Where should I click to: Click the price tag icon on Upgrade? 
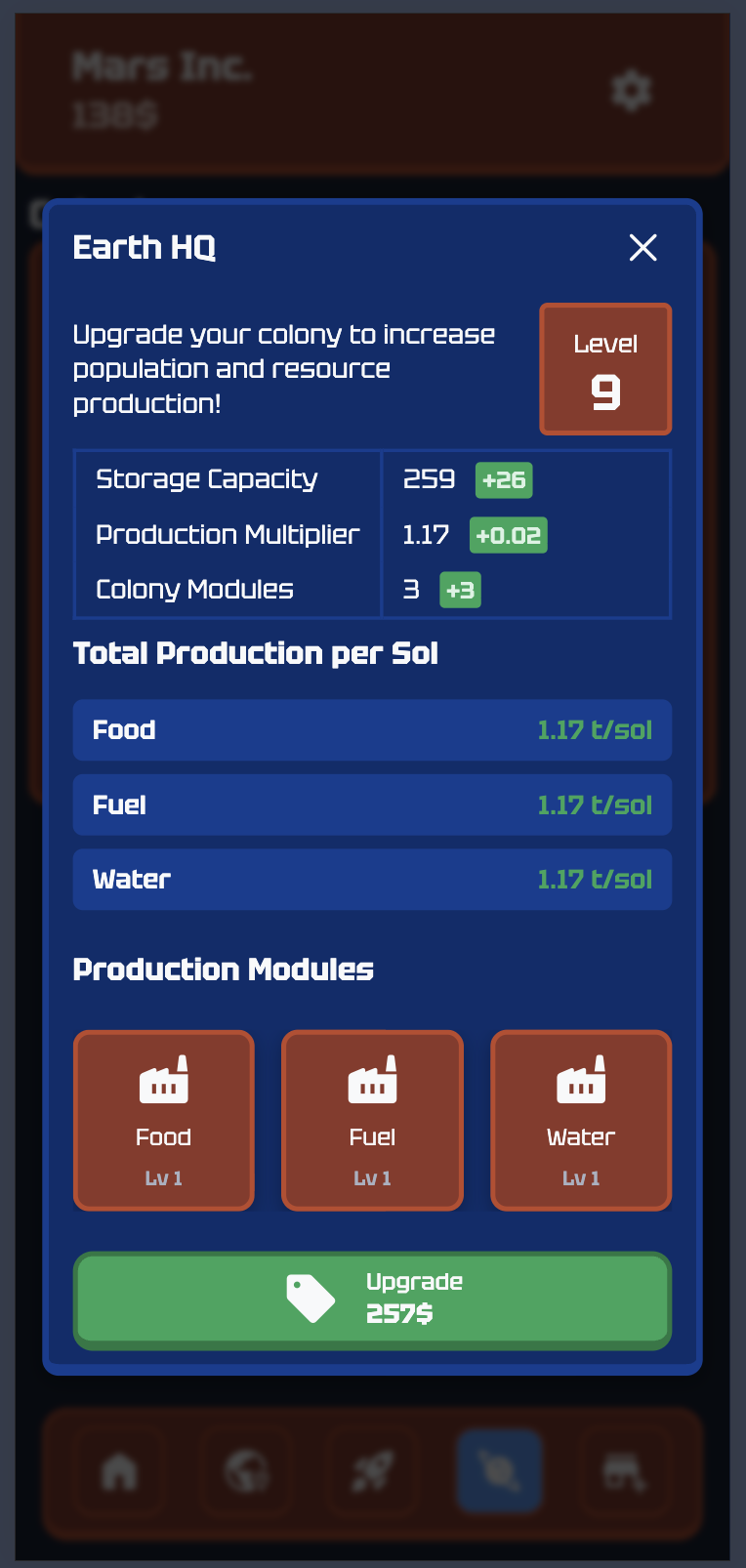pos(311,1299)
